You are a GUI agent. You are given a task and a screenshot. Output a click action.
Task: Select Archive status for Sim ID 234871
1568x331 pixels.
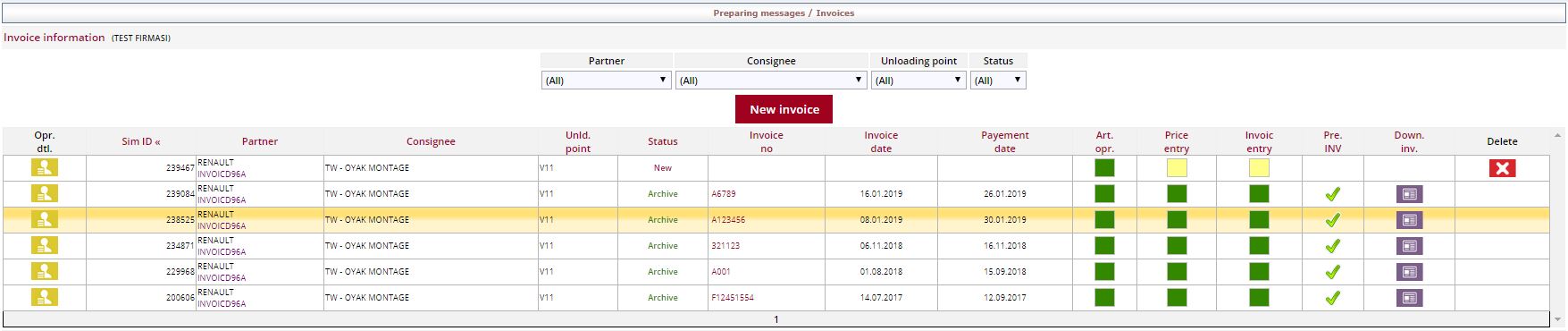(663, 246)
